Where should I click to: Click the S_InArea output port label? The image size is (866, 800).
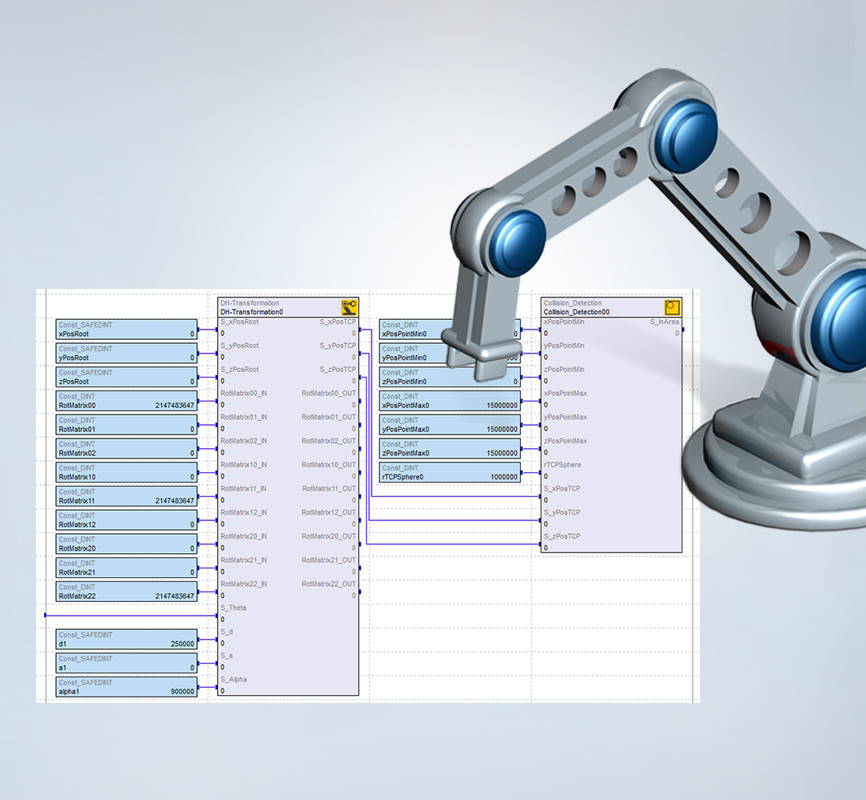tap(664, 322)
